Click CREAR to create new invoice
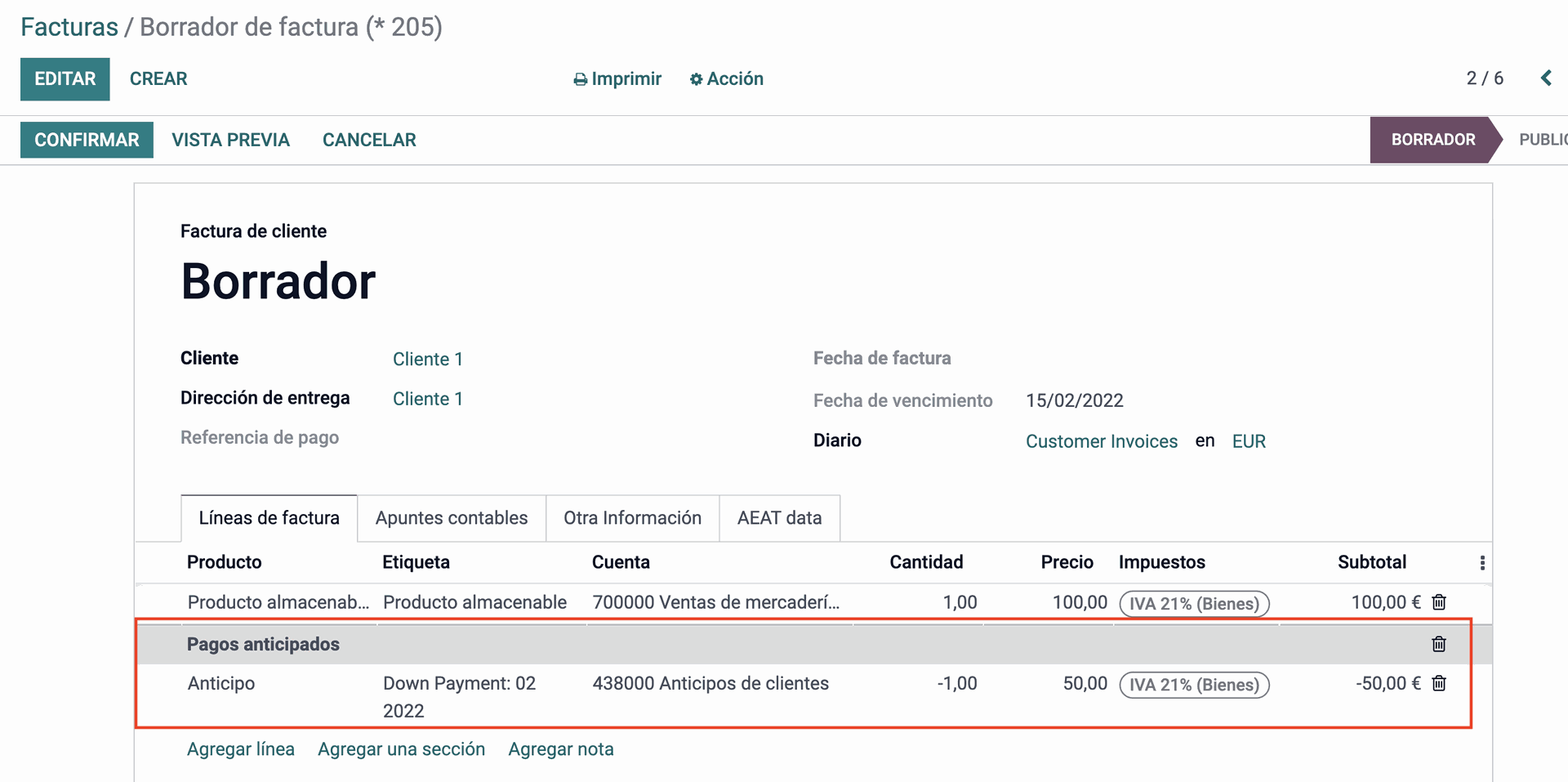1568x782 pixels. (158, 79)
